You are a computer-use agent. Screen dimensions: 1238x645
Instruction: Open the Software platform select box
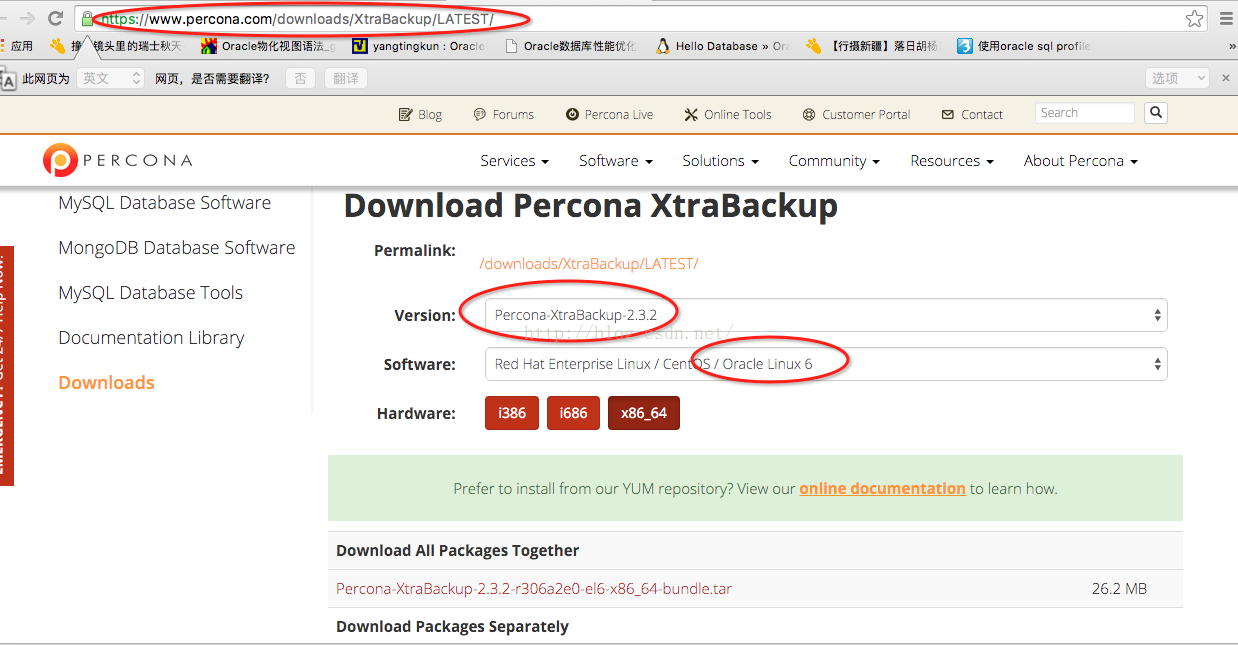click(x=826, y=364)
